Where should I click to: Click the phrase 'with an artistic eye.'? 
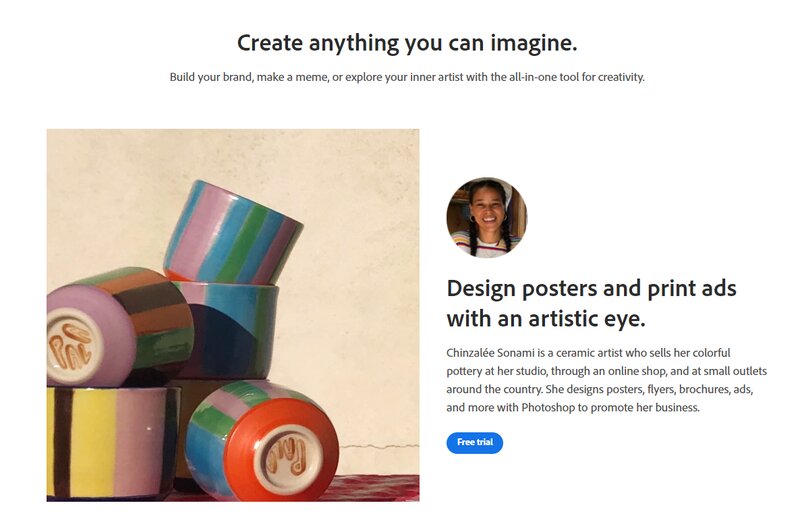coord(546,319)
